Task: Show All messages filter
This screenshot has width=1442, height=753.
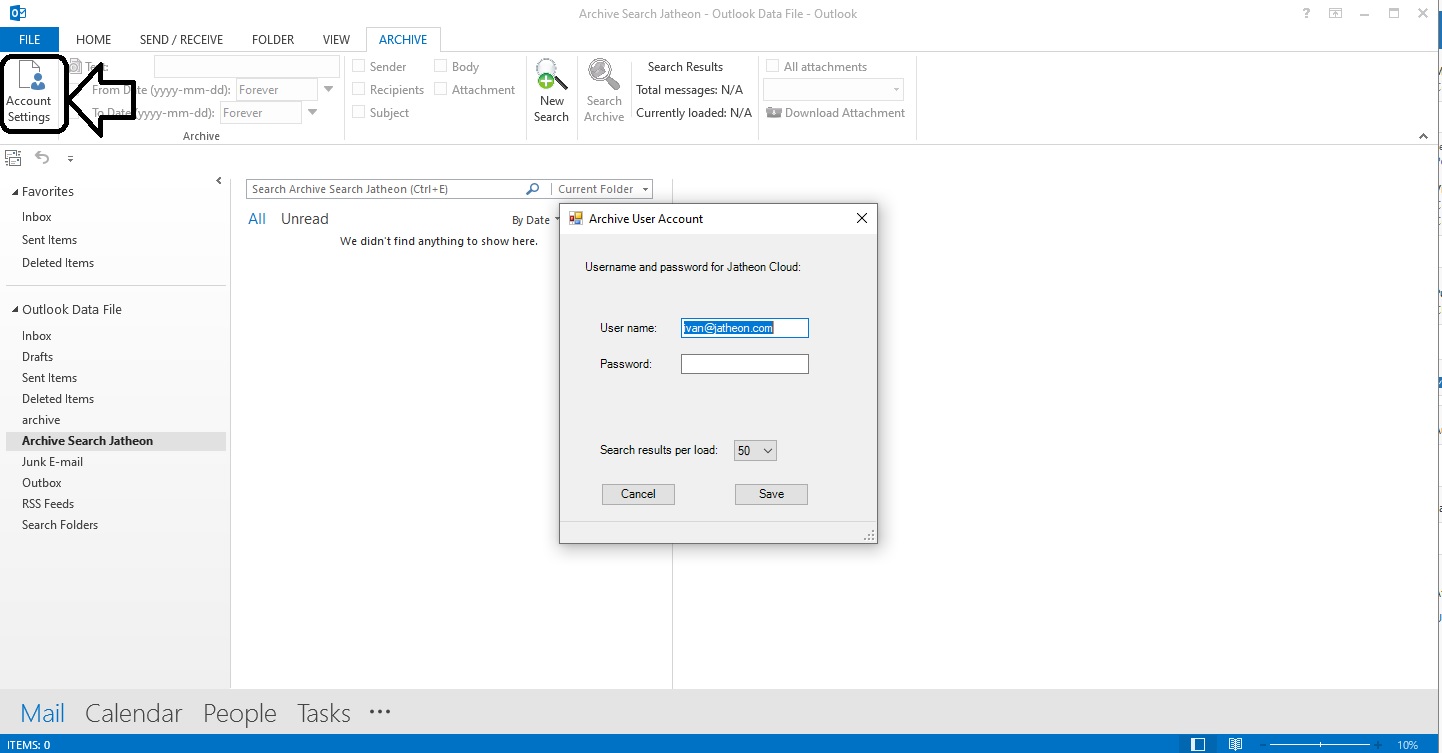Action: [x=257, y=219]
